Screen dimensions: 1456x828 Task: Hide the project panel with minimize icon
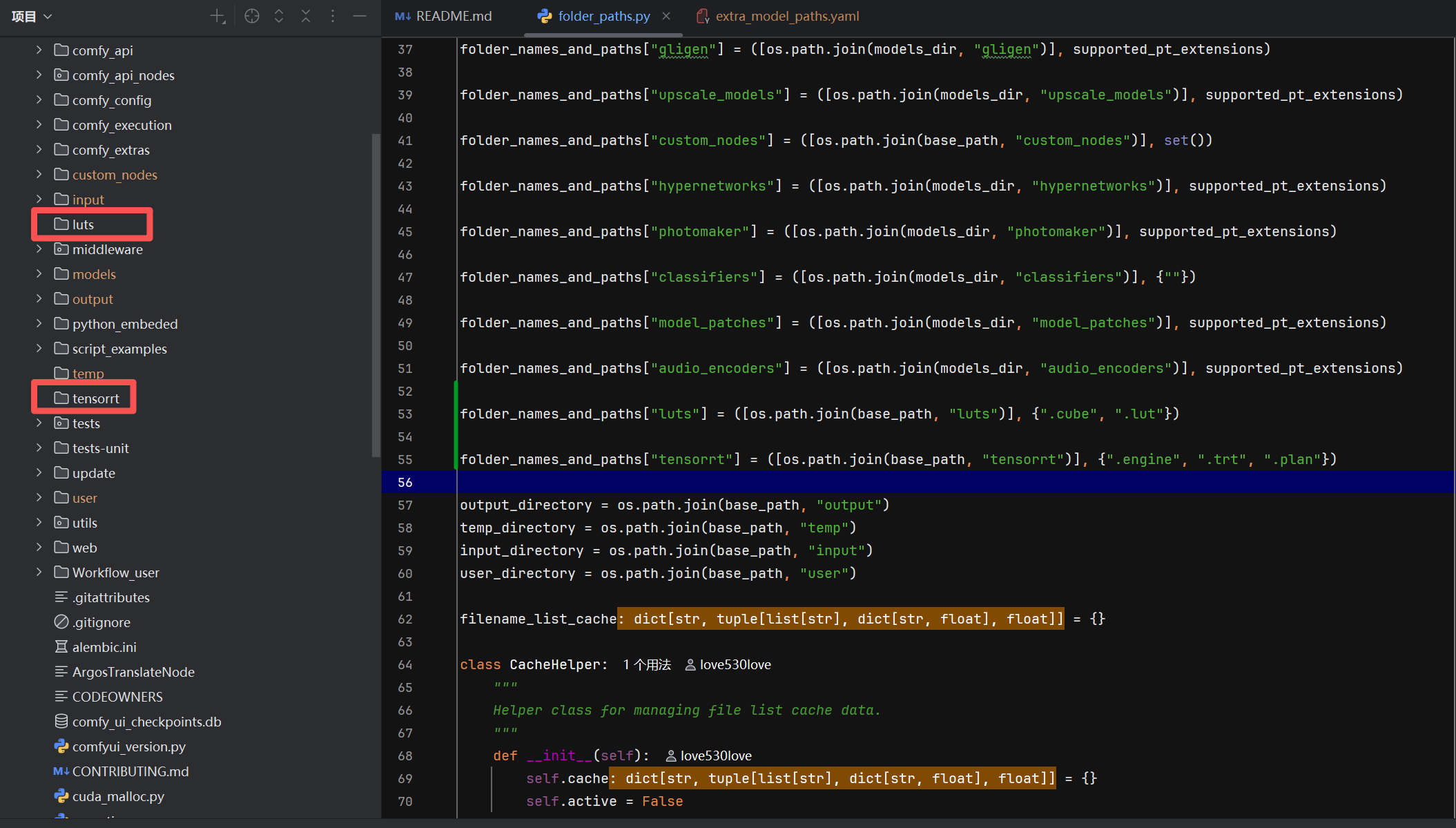(x=360, y=16)
